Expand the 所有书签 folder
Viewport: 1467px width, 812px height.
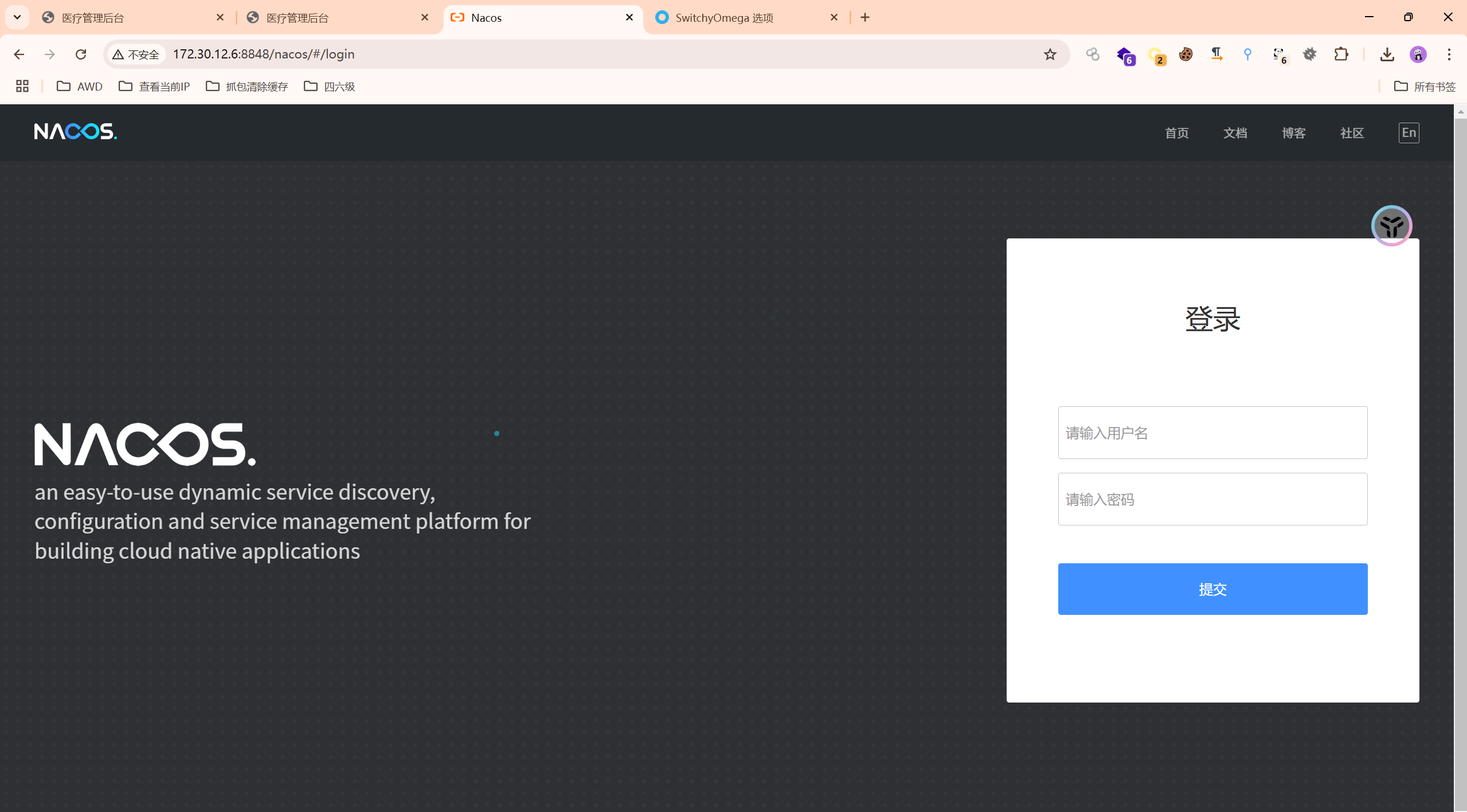pos(1425,87)
